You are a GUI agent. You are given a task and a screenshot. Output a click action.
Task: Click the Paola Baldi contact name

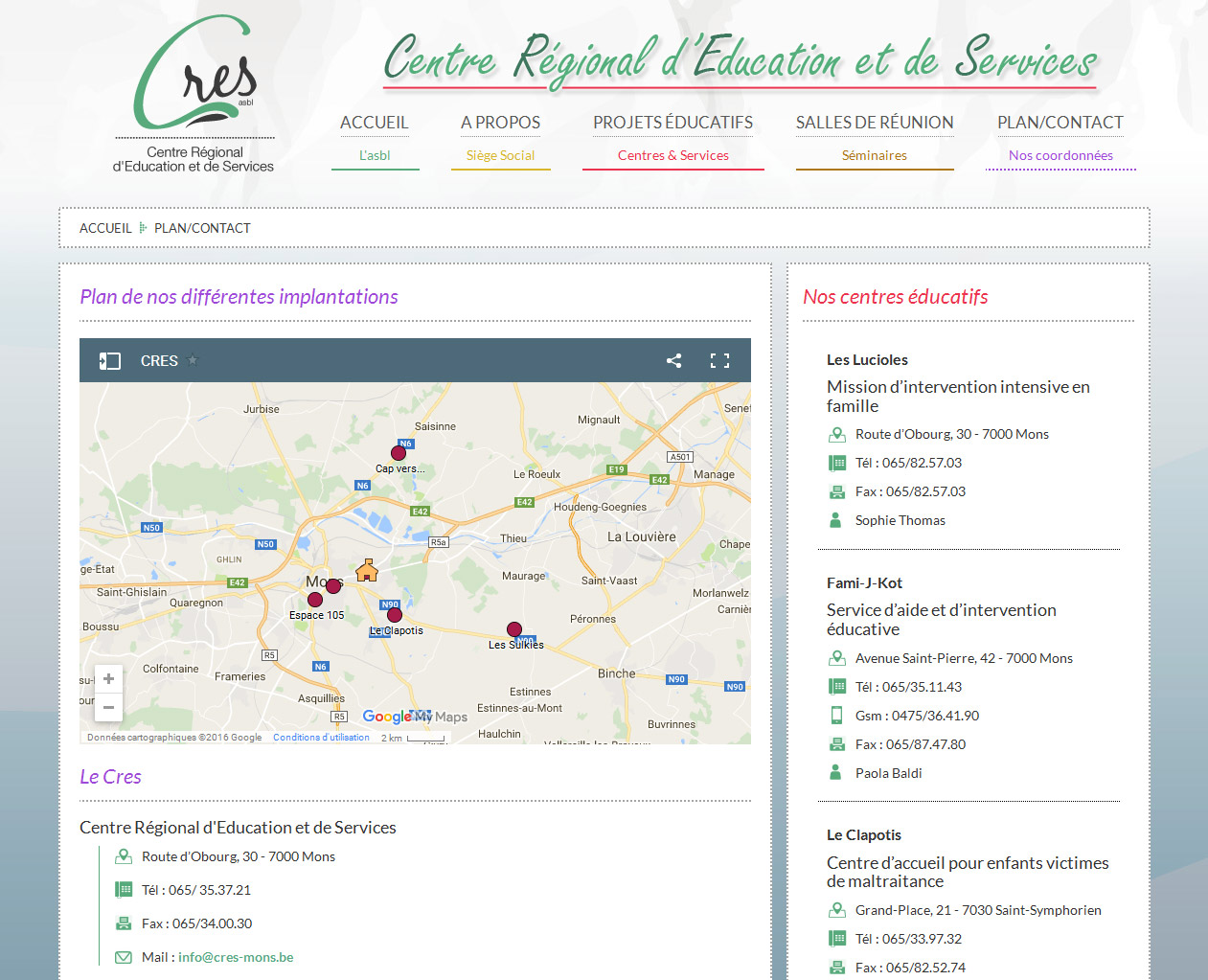pyautogui.click(x=889, y=773)
